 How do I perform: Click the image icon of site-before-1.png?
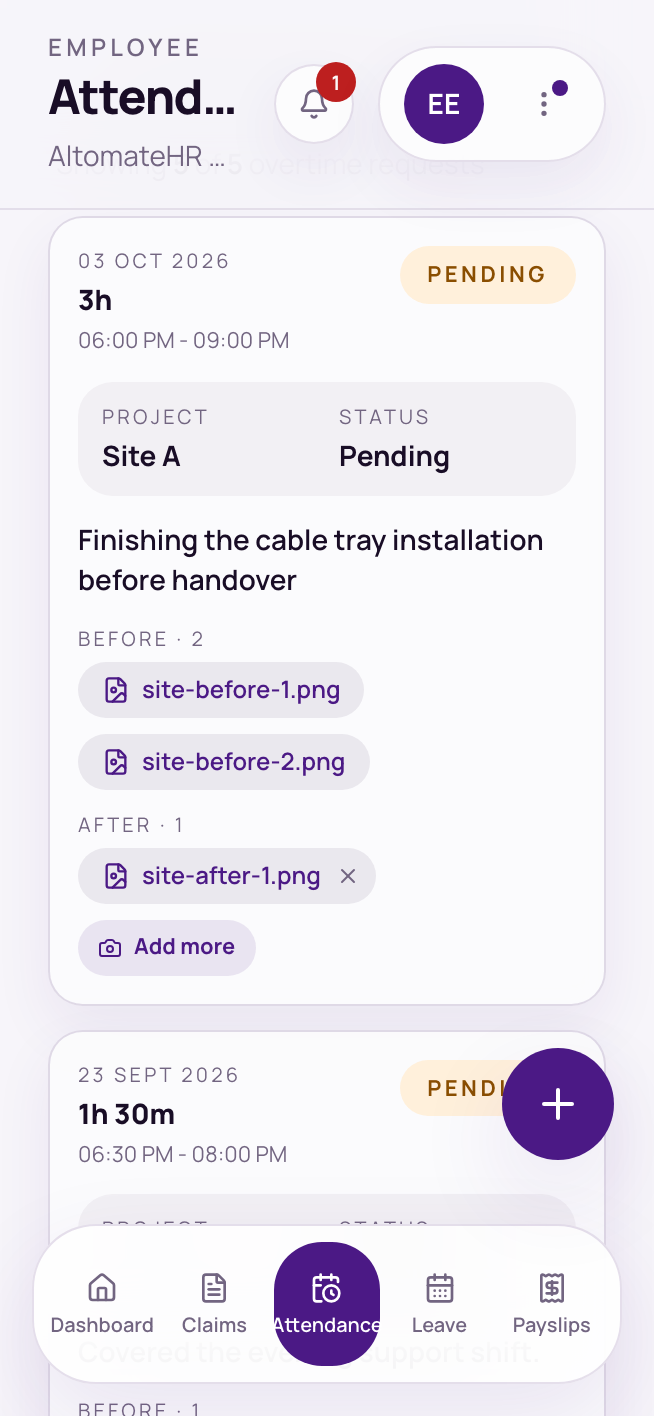tap(116, 690)
